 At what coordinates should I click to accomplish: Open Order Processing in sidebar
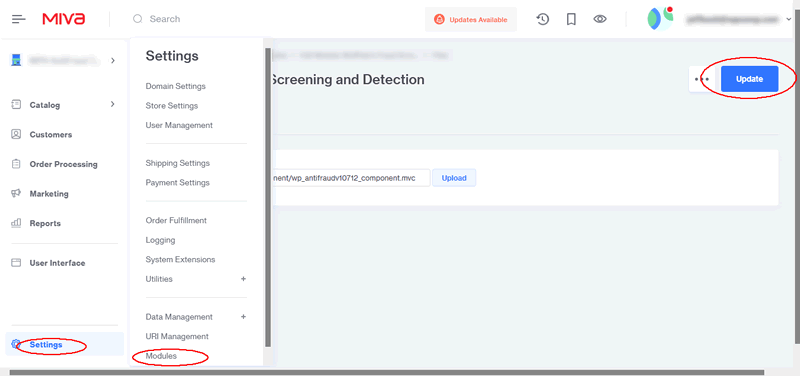(x=63, y=164)
